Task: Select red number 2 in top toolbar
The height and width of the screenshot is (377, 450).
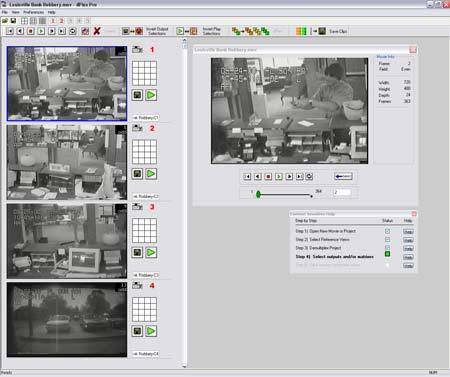Action: point(61,21)
